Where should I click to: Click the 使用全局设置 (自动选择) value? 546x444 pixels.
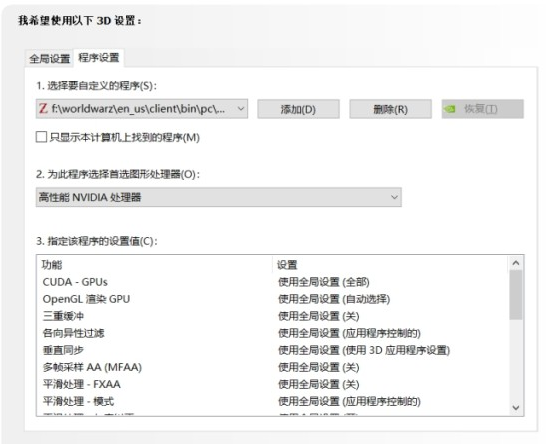(x=334, y=299)
